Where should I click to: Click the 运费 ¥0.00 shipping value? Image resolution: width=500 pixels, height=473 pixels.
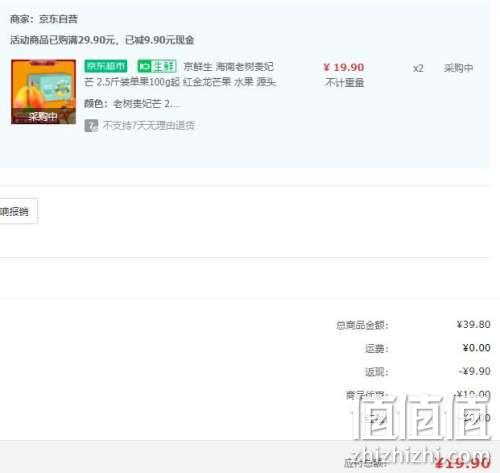(x=476, y=348)
